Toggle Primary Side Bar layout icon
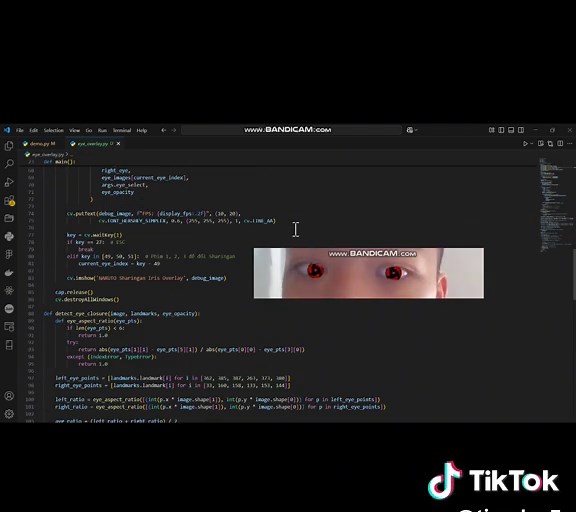Image resolution: width=576 pixels, height=512 pixels. pyautogui.click(x=501, y=130)
